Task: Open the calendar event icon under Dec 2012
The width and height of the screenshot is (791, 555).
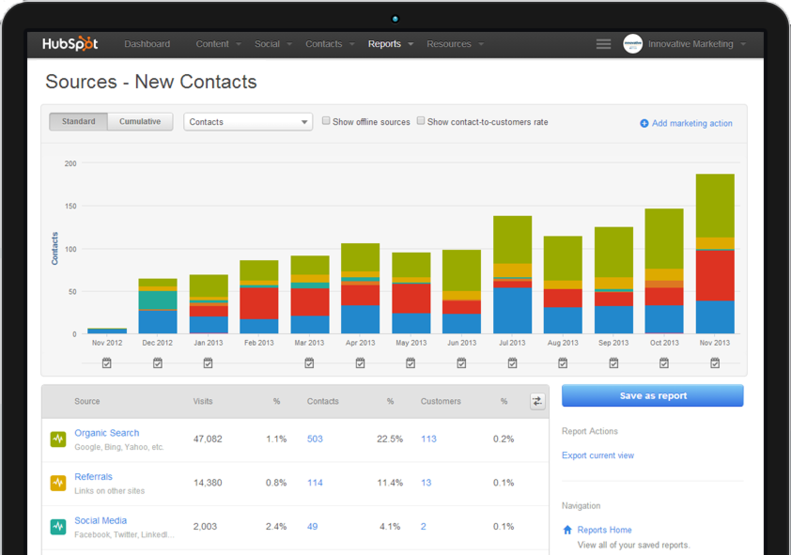Action: tap(157, 363)
